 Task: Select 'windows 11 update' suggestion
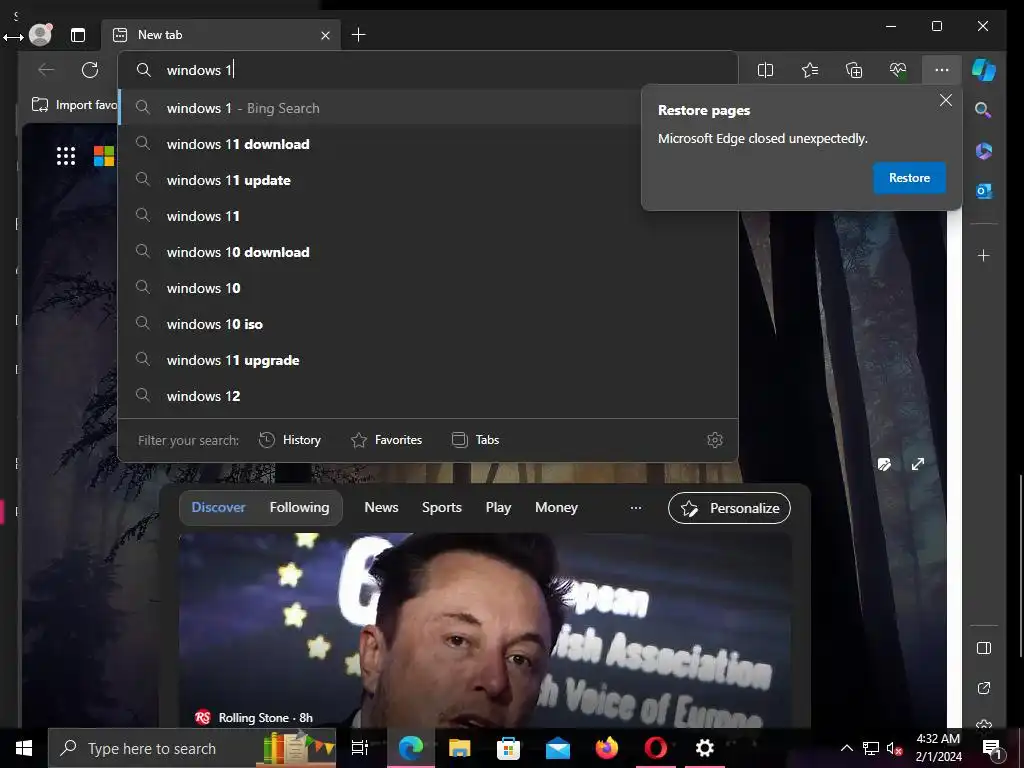[428, 180]
